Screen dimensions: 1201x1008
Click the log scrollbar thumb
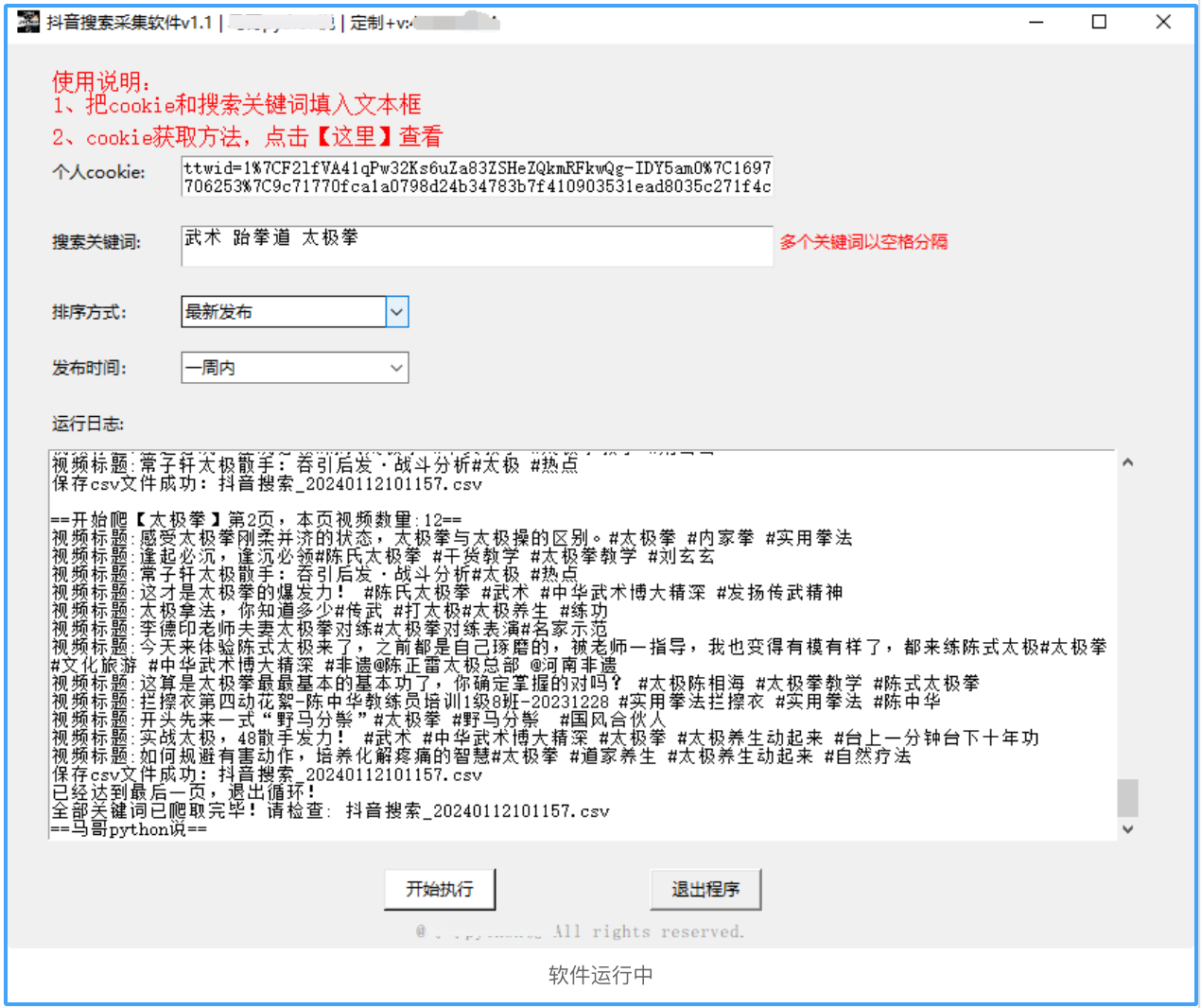point(1127,797)
